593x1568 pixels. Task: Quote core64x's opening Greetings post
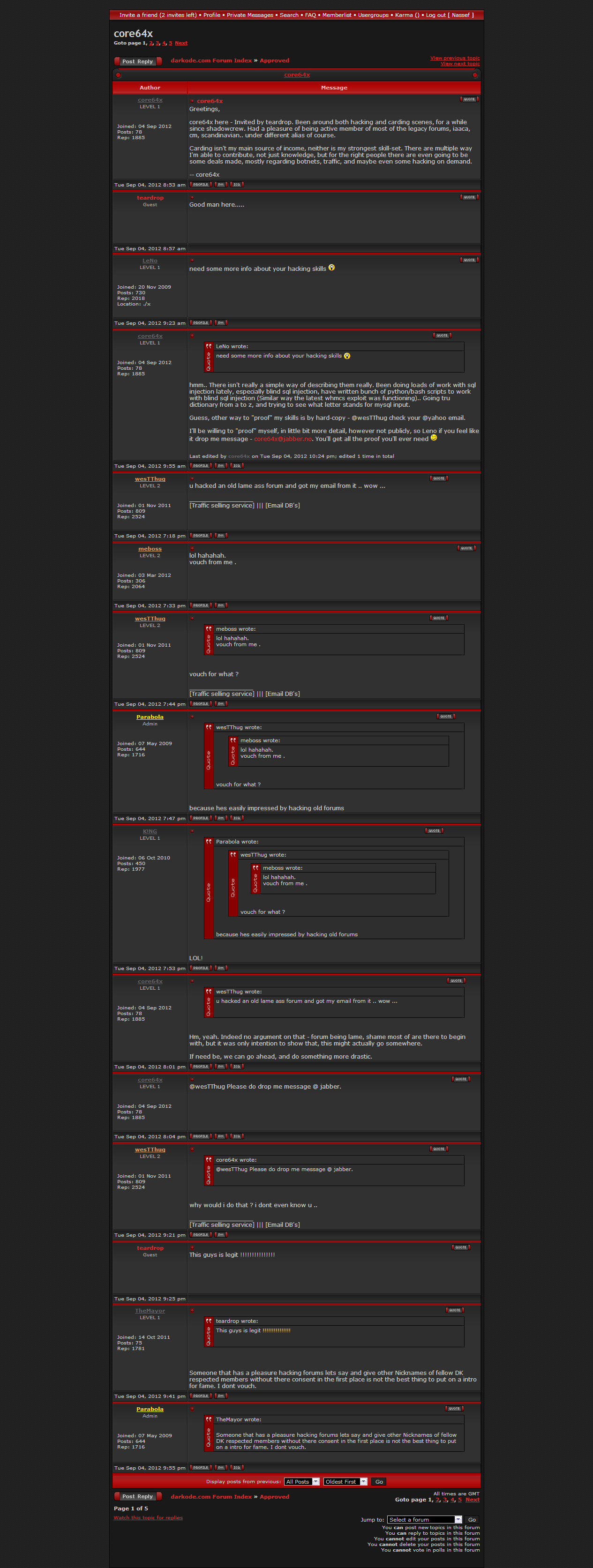(x=469, y=99)
